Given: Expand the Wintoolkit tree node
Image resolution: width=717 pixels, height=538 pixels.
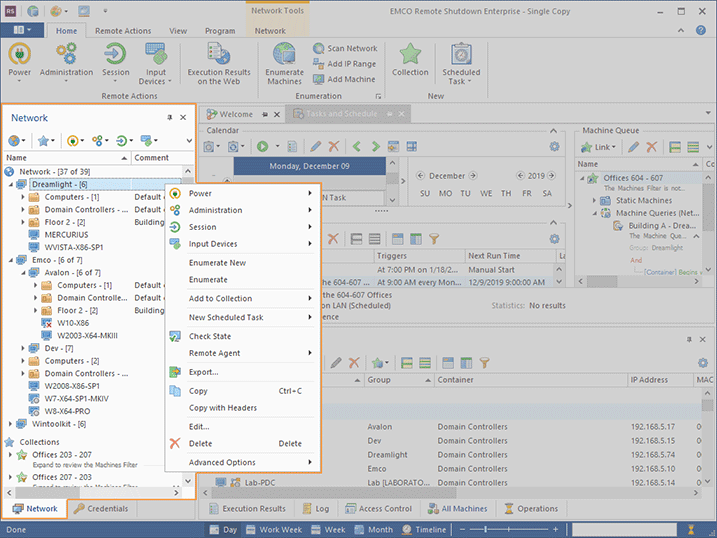Looking at the screenshot, I should tap(10, 424).
